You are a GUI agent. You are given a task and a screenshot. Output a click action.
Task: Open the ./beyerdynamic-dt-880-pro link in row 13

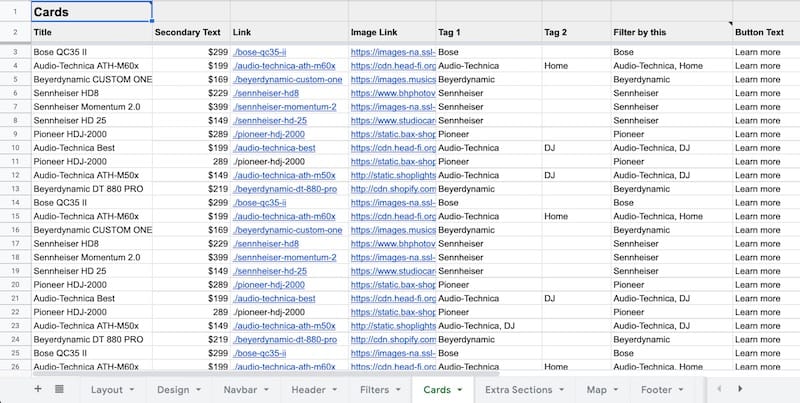coord(285,189)
